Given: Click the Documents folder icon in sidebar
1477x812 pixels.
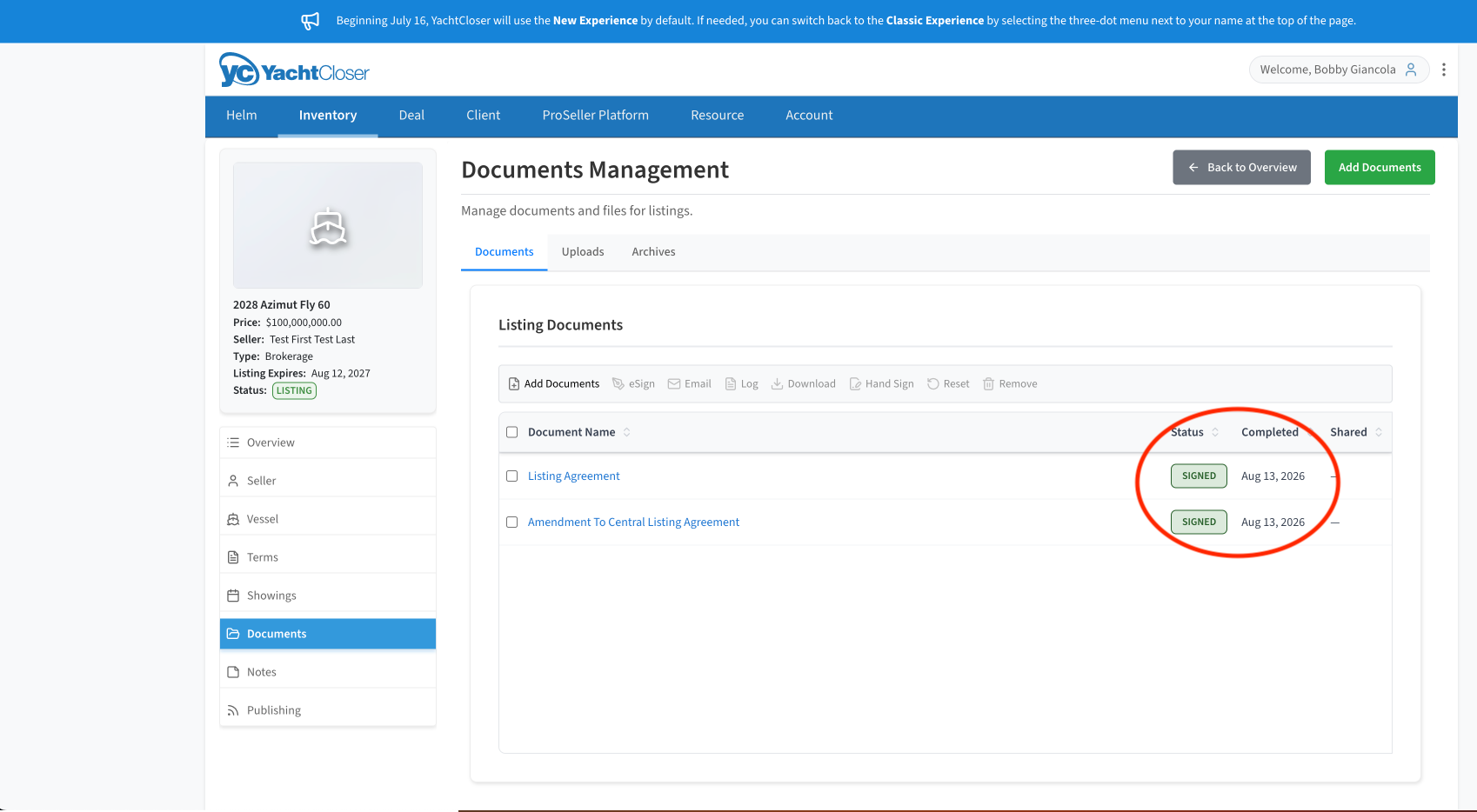Looking at the screenshot, I should [x=233, y=634].
